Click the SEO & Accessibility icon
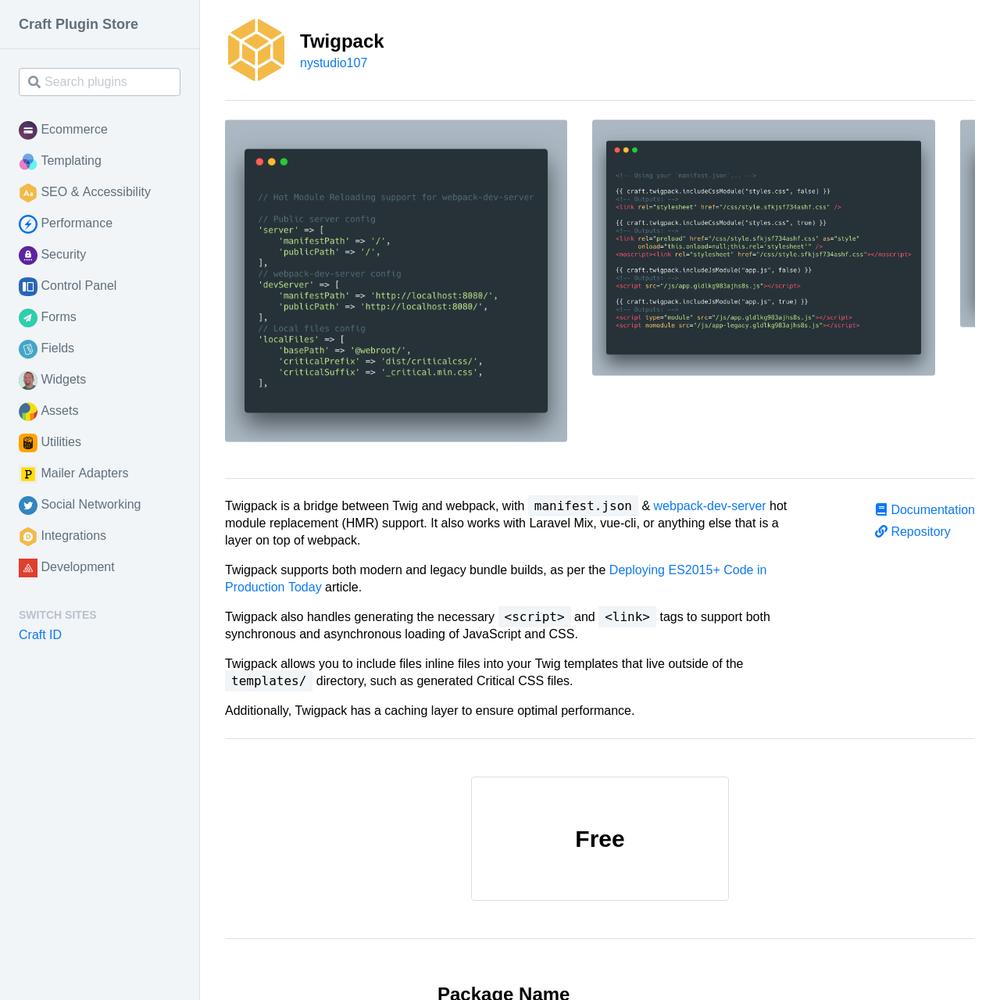1000x1000 pixels. click(28, 193)
